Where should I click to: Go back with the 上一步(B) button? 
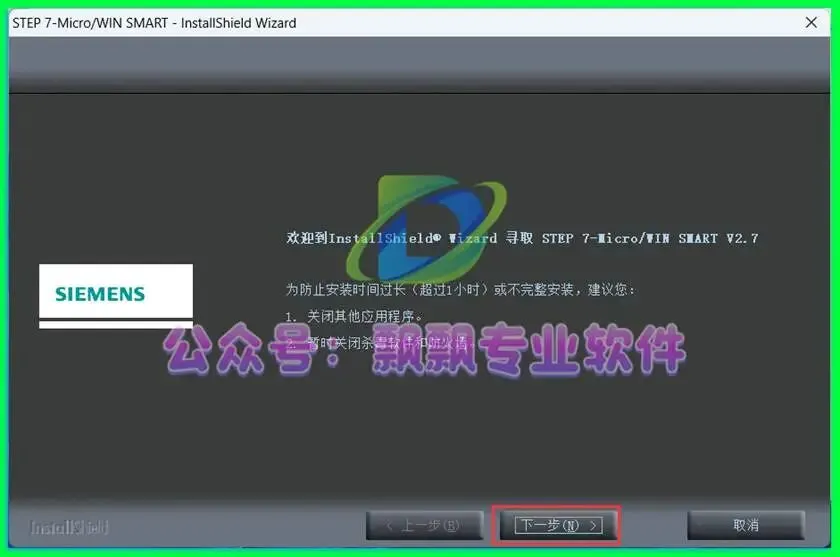(x=424, y=525)
